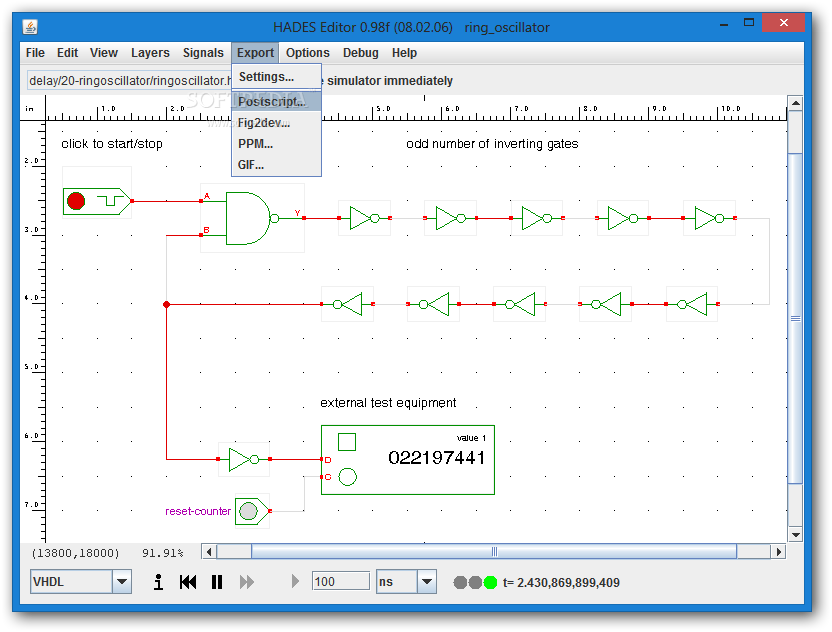The height and width of the screenshot is (632, 832).
Task: Click the info button in simulation toolbar
Action: 158,582
